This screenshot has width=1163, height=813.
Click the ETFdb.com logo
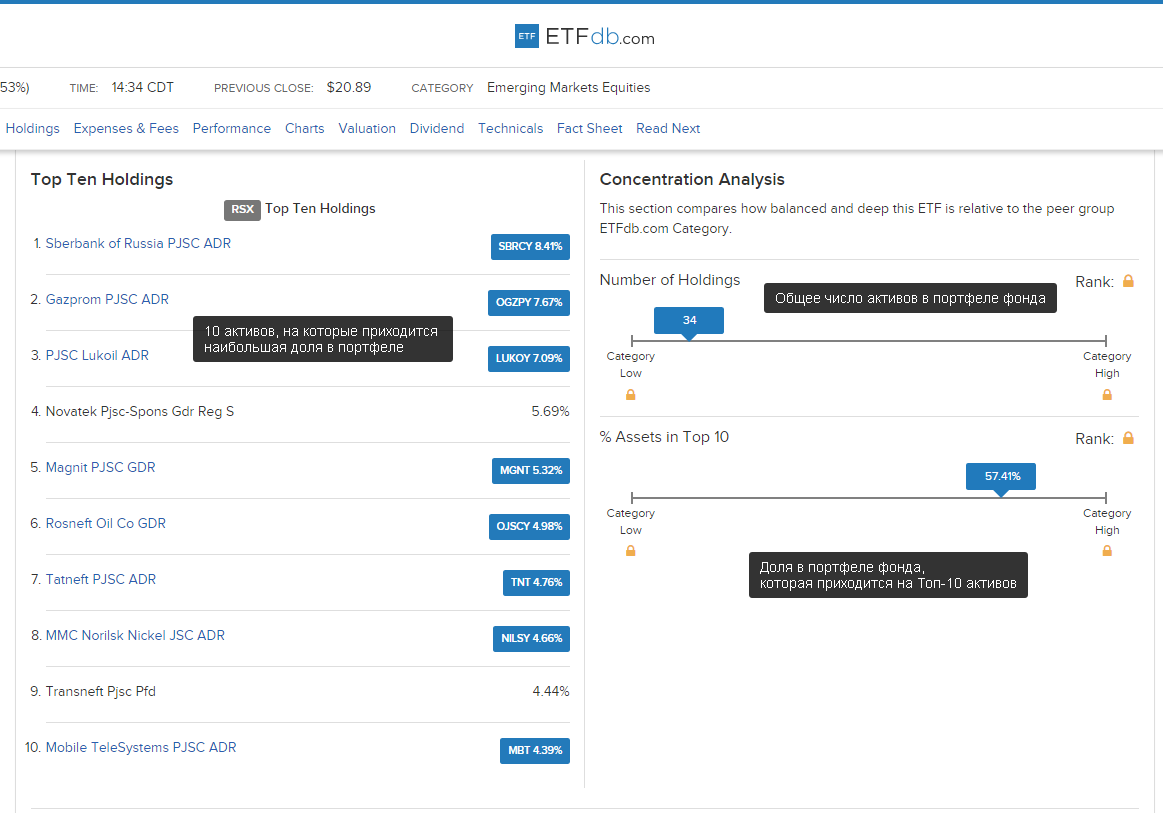pos(584,36)
